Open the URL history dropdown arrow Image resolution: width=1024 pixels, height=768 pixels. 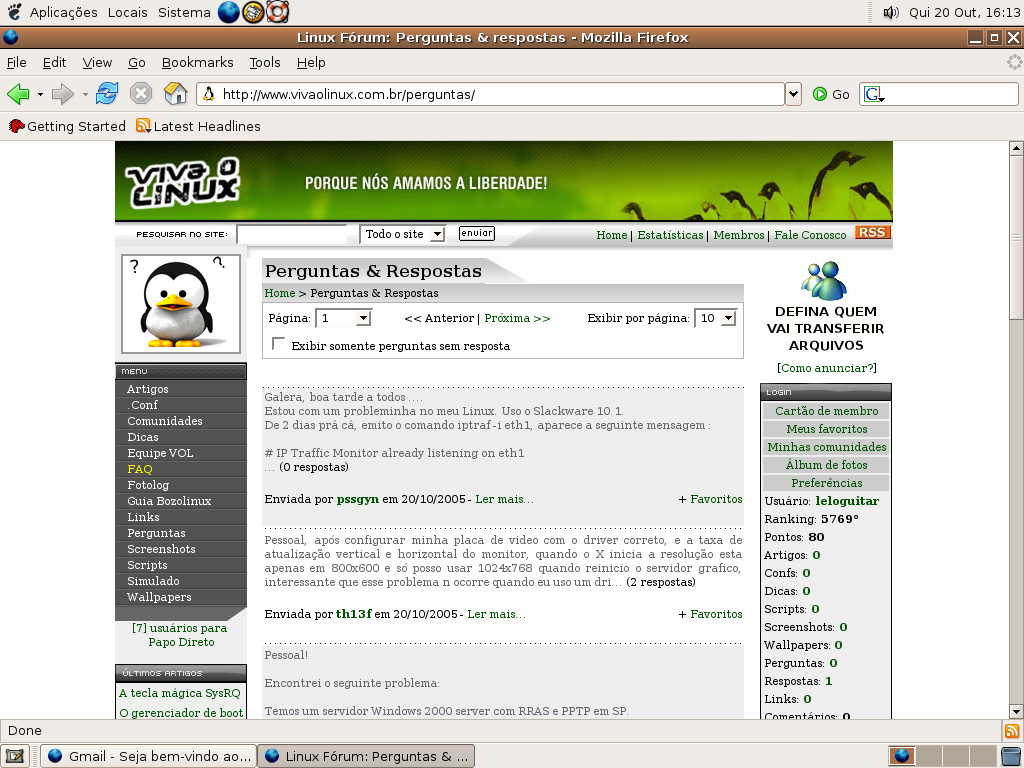click(793, 94)
